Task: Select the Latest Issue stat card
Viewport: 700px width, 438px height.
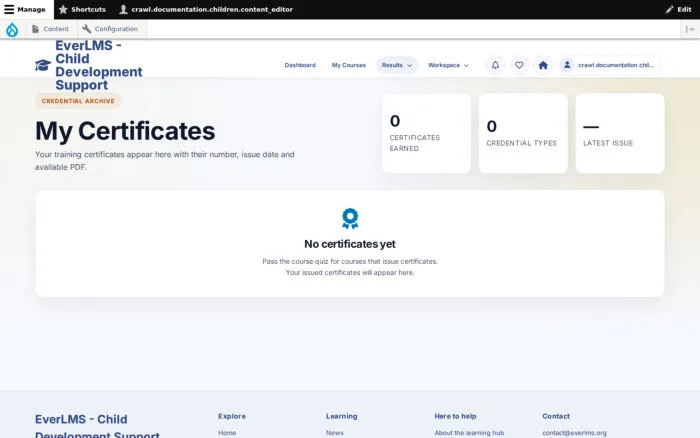Action: pos(620,133)
